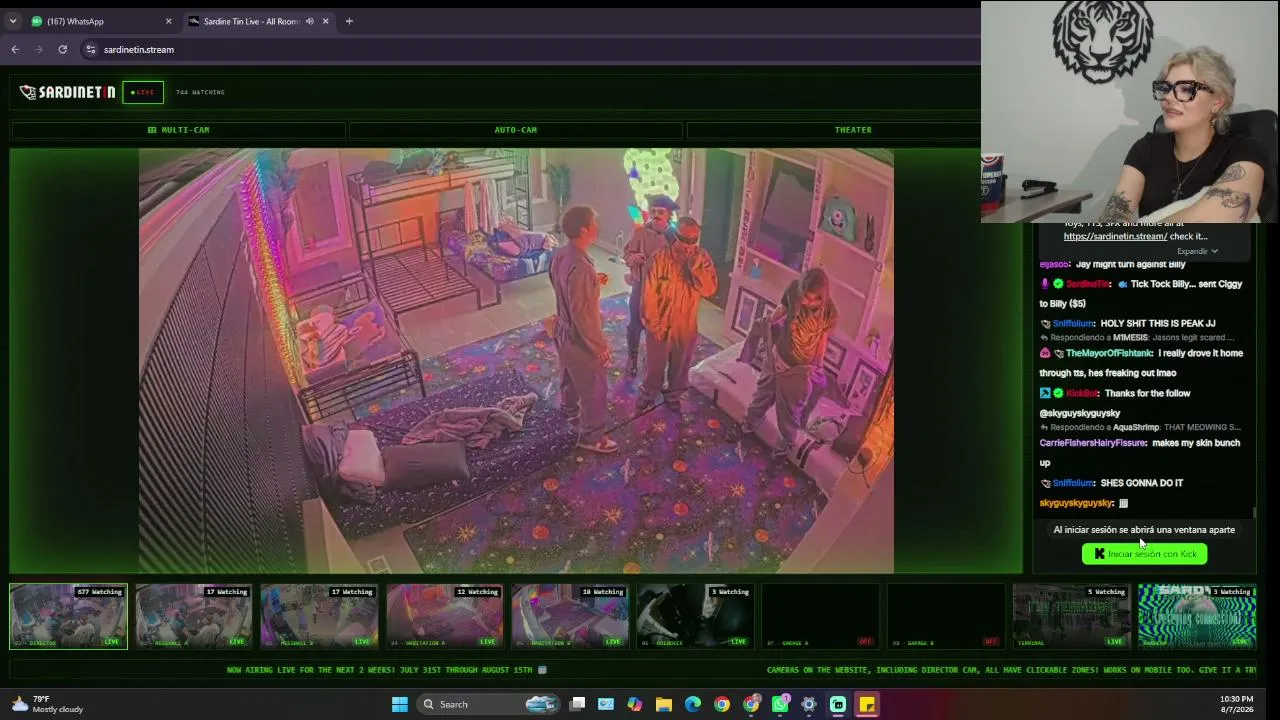
Task: Click the taskbar Search box
Action: pos(488,704)
